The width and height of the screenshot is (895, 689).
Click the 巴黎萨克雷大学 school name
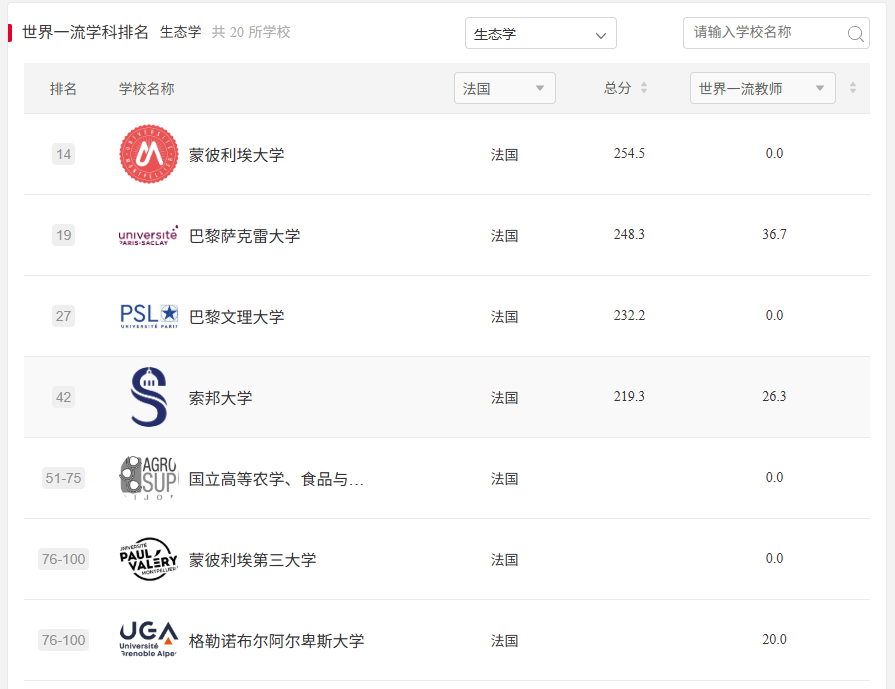(x=245, y=234)
